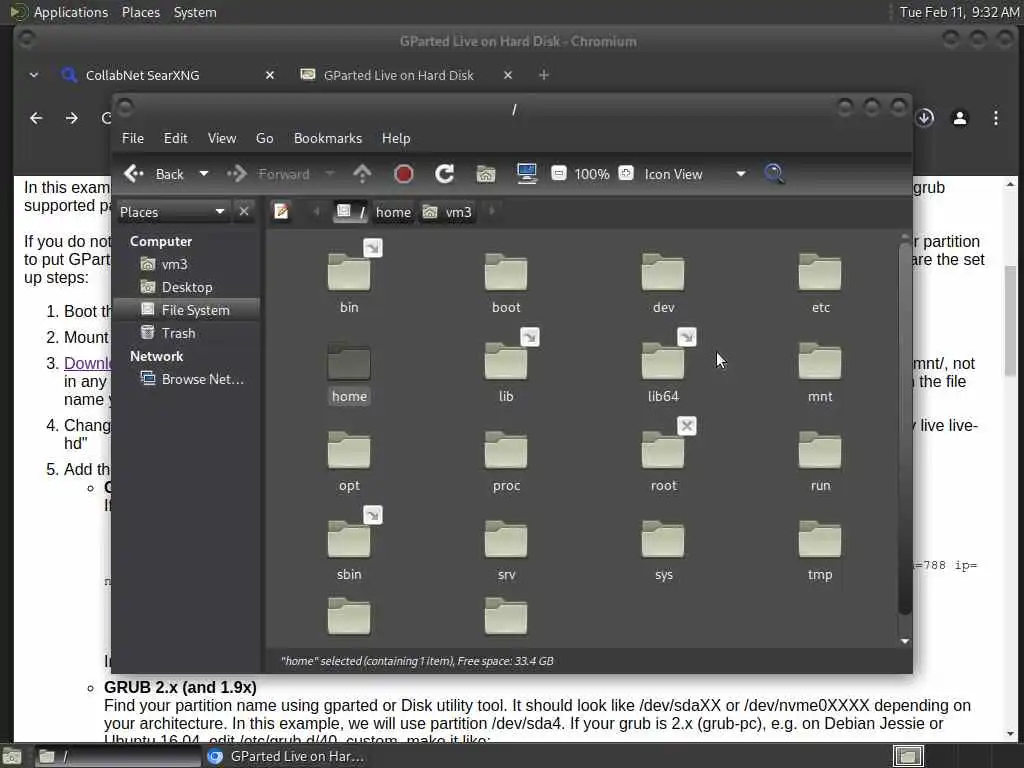The height and width of the screenshot is (768, 1024).
Task: Select the home folder icon
Action: point(349,362)
